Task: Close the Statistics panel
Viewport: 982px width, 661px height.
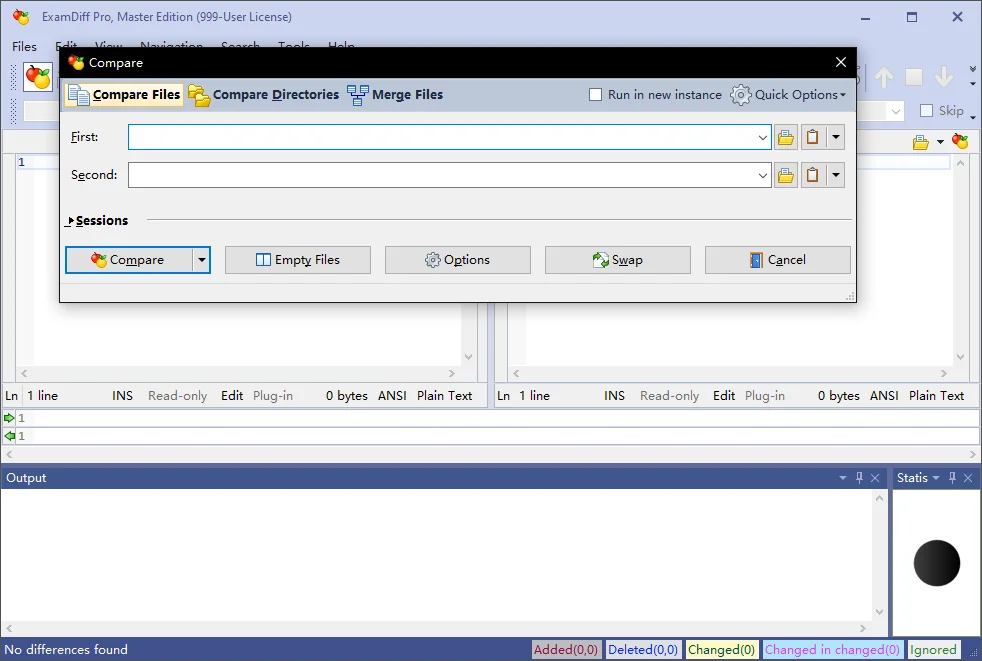Action: coord(968,478)
